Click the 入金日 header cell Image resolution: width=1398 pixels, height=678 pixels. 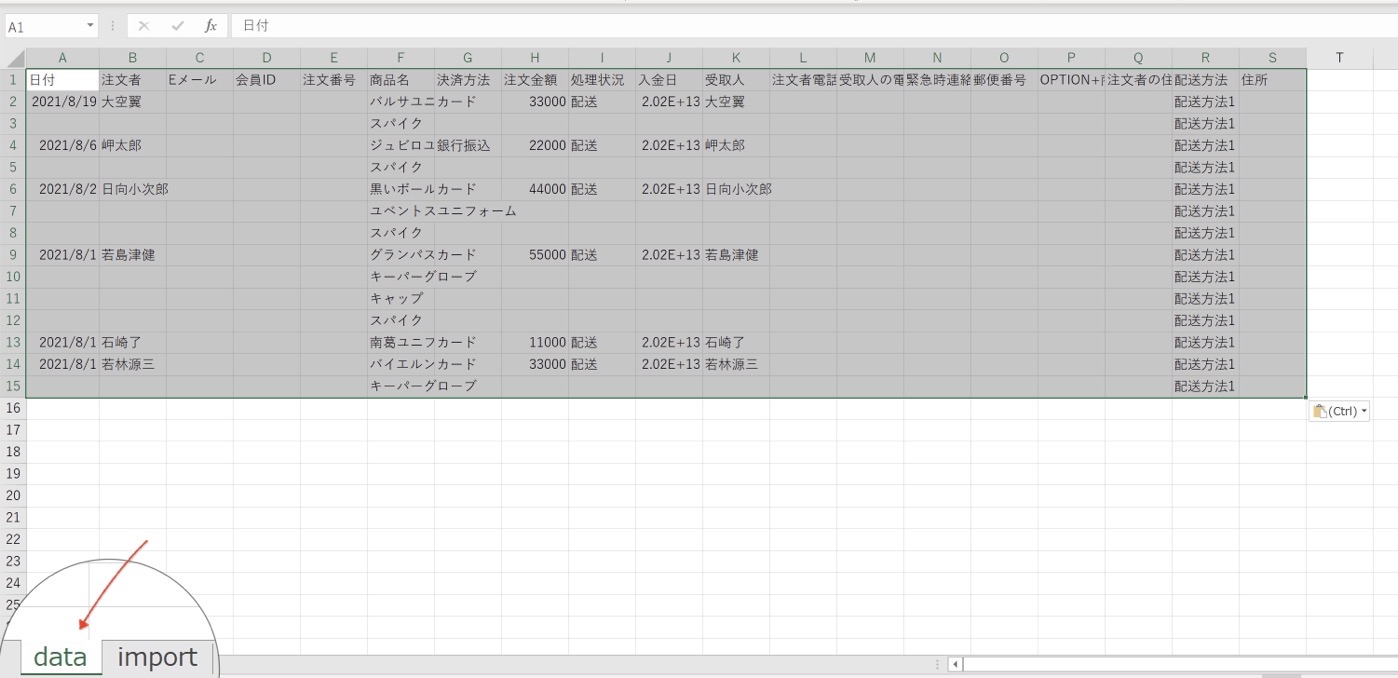pyautogui.click(x=669, y=80)
